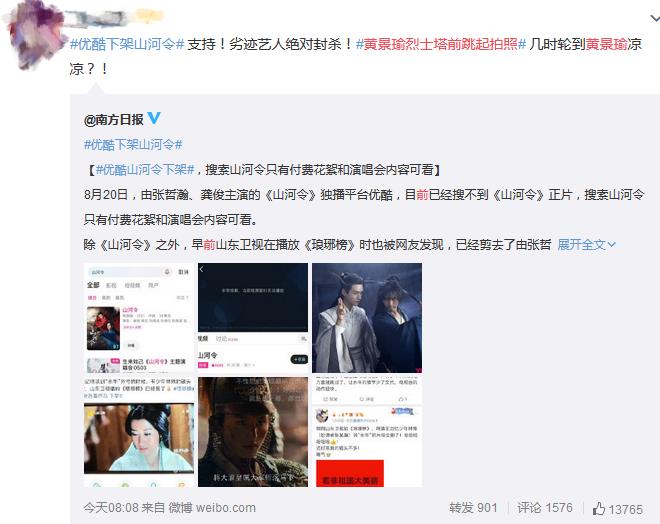Click the 今天08:08 timestamp
660x524 pixels.
coord(111,508)
